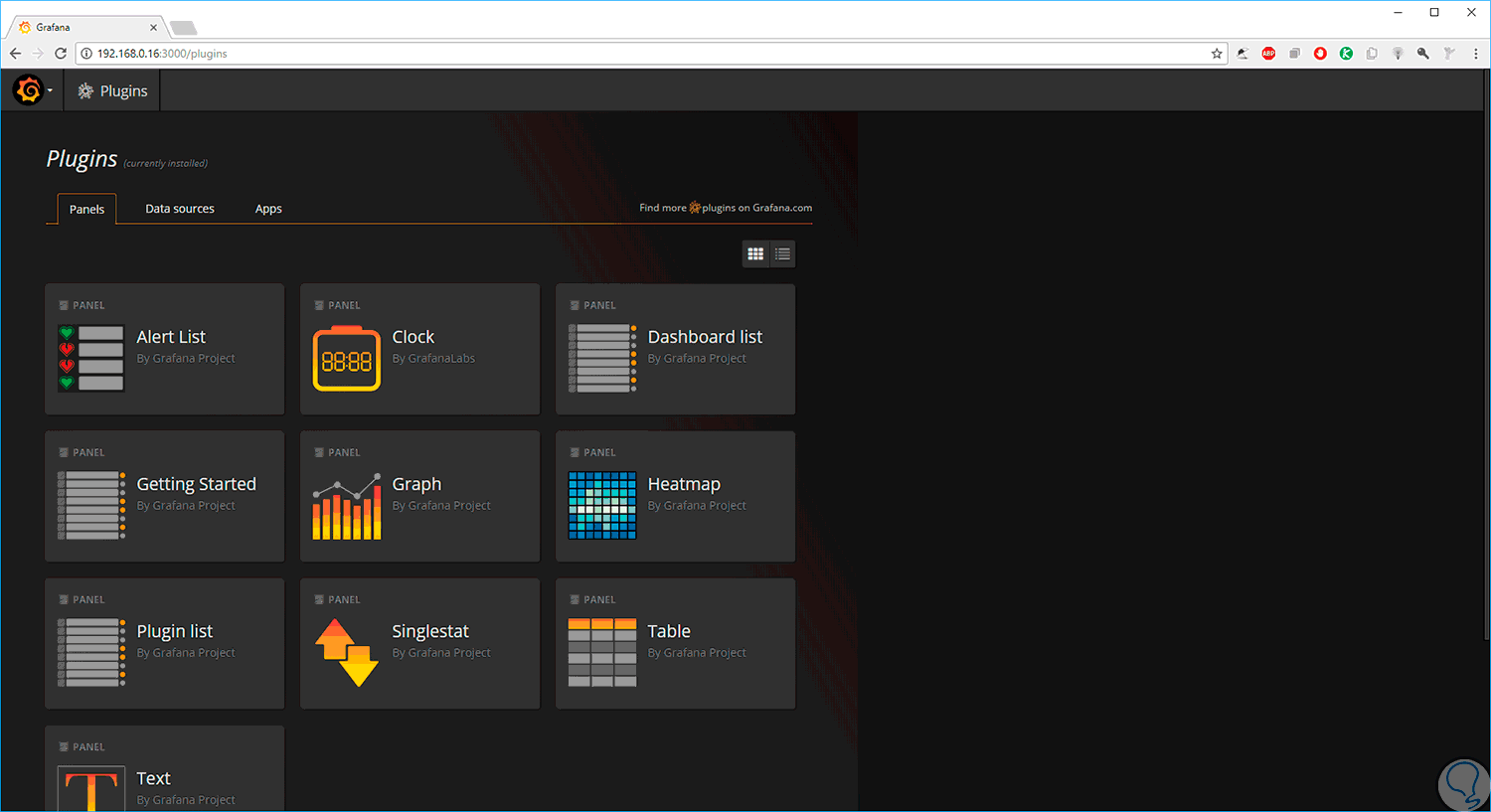Open the red hand stop extension
The image size is (1491, 812).
[1320, 54]
